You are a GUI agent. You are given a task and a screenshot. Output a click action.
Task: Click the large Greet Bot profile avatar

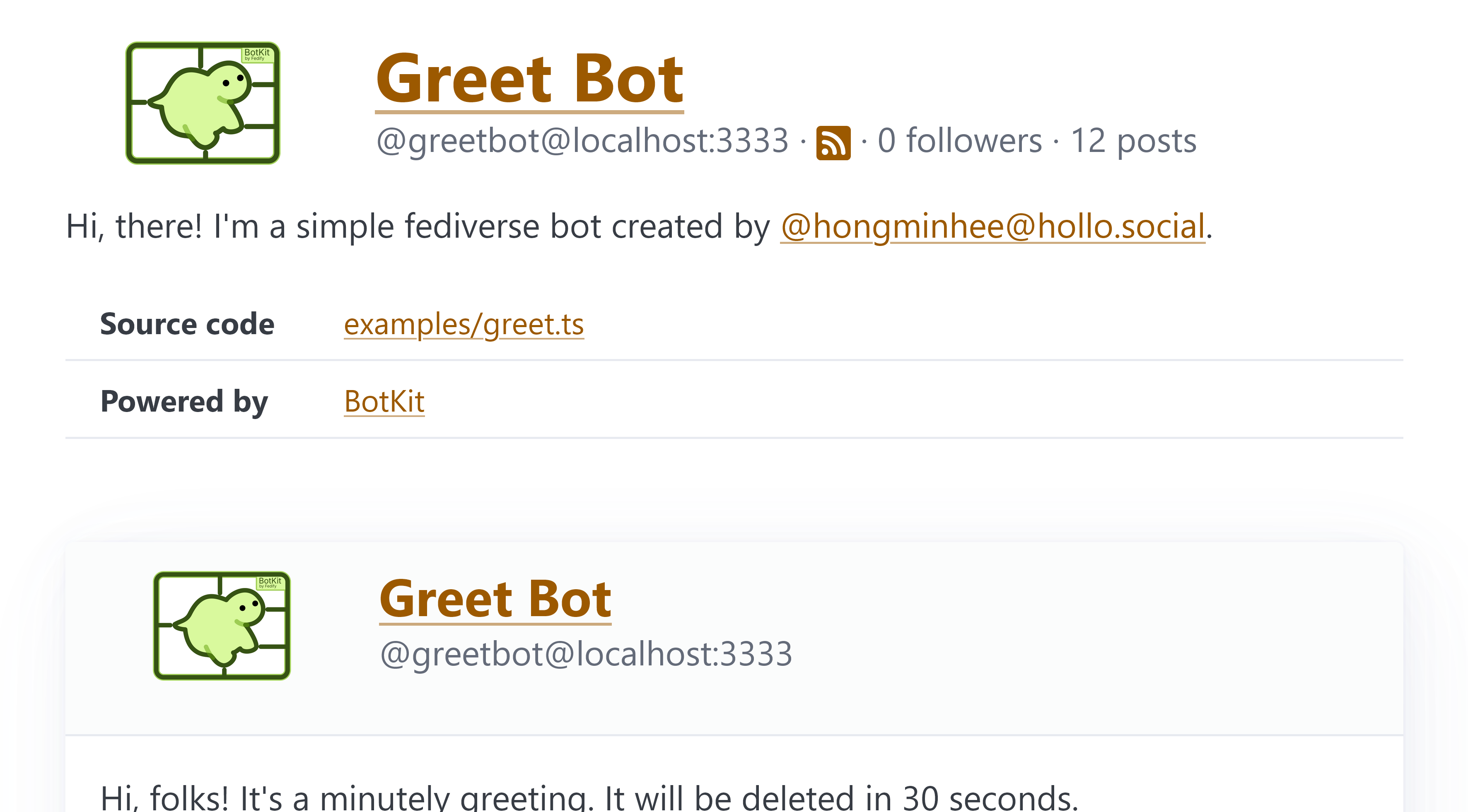[202, 103]
